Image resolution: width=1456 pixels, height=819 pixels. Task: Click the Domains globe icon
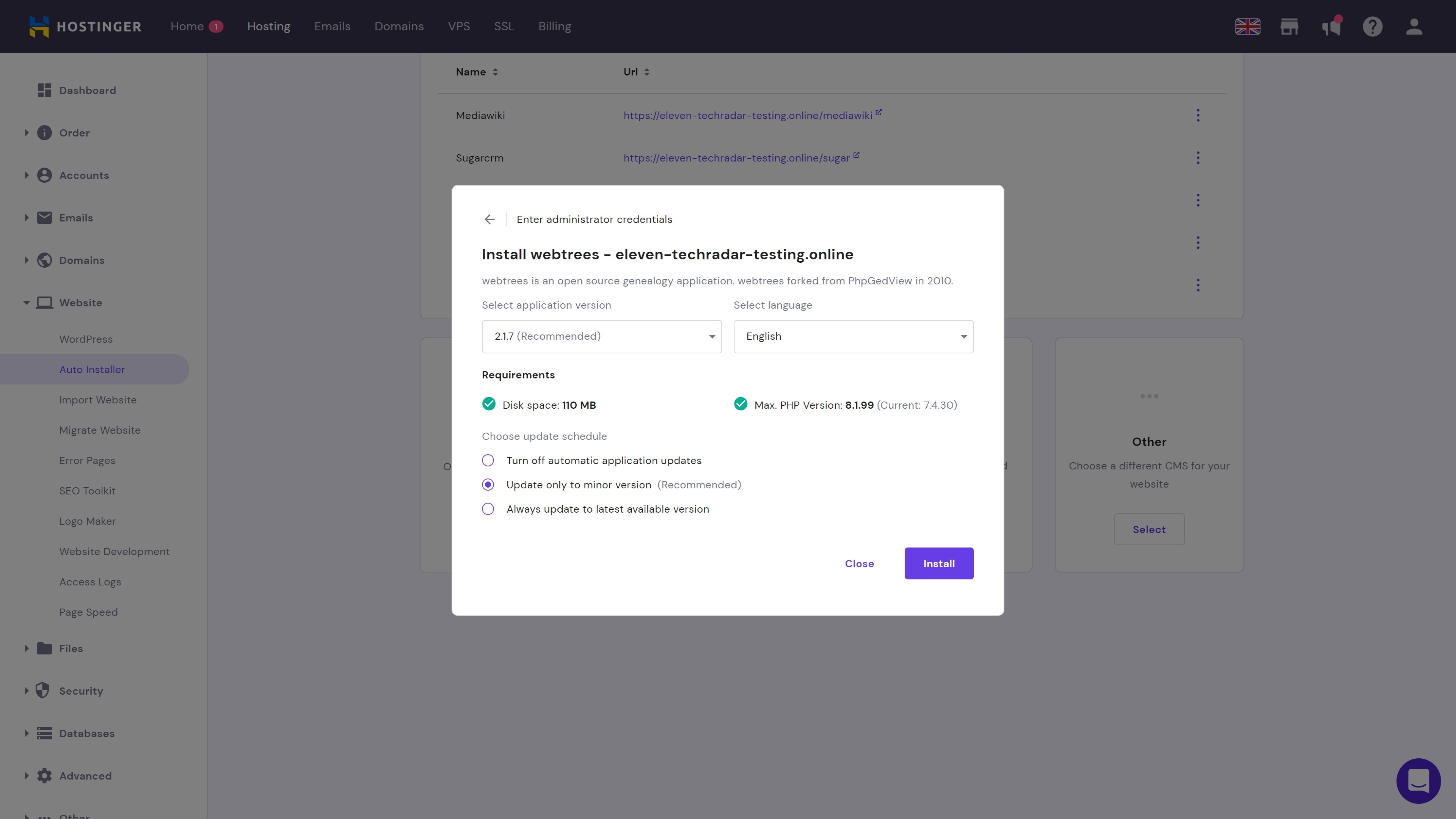tap(44, 260)
